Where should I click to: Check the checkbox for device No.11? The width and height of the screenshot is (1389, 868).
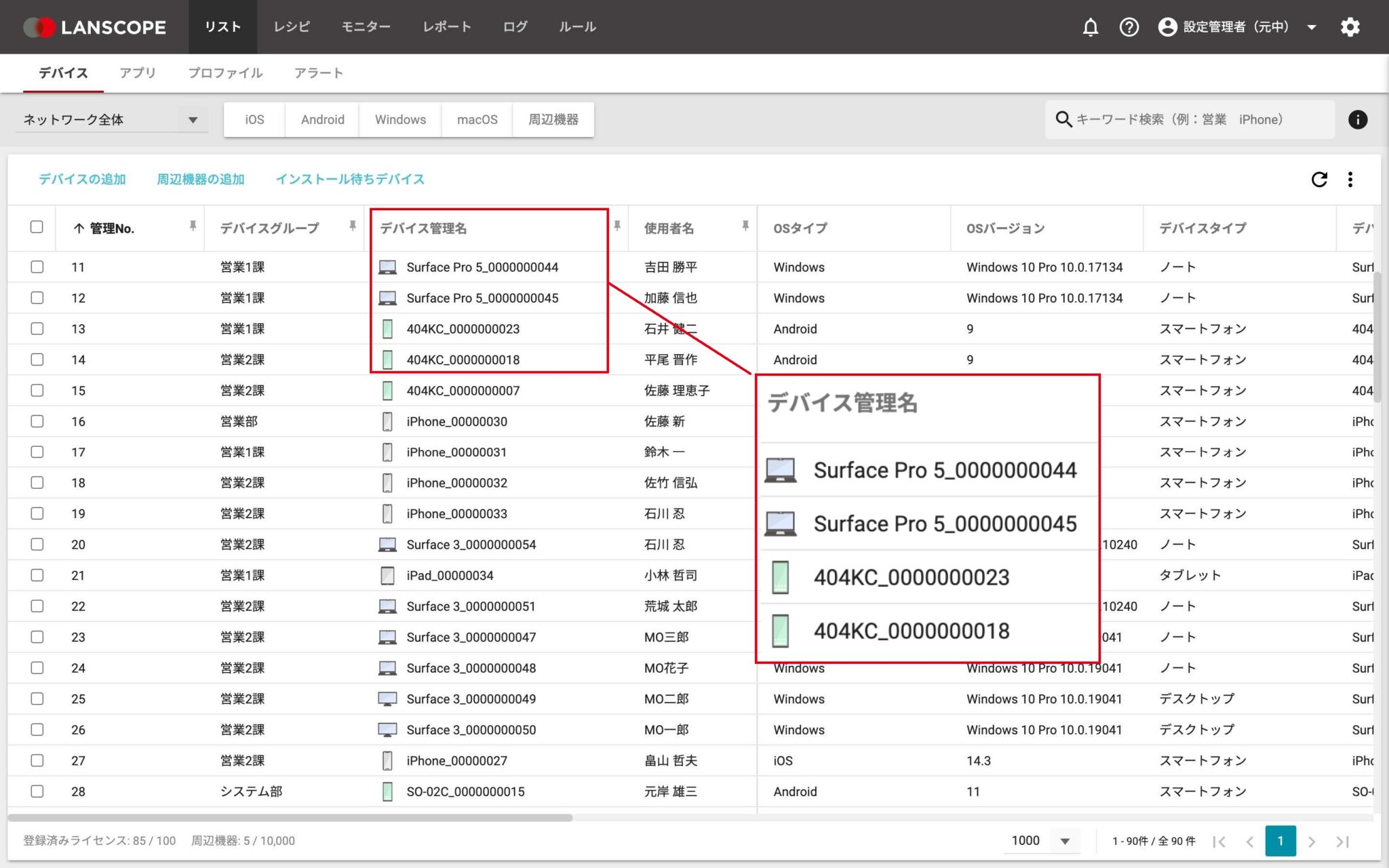click(x=37, y=267)
